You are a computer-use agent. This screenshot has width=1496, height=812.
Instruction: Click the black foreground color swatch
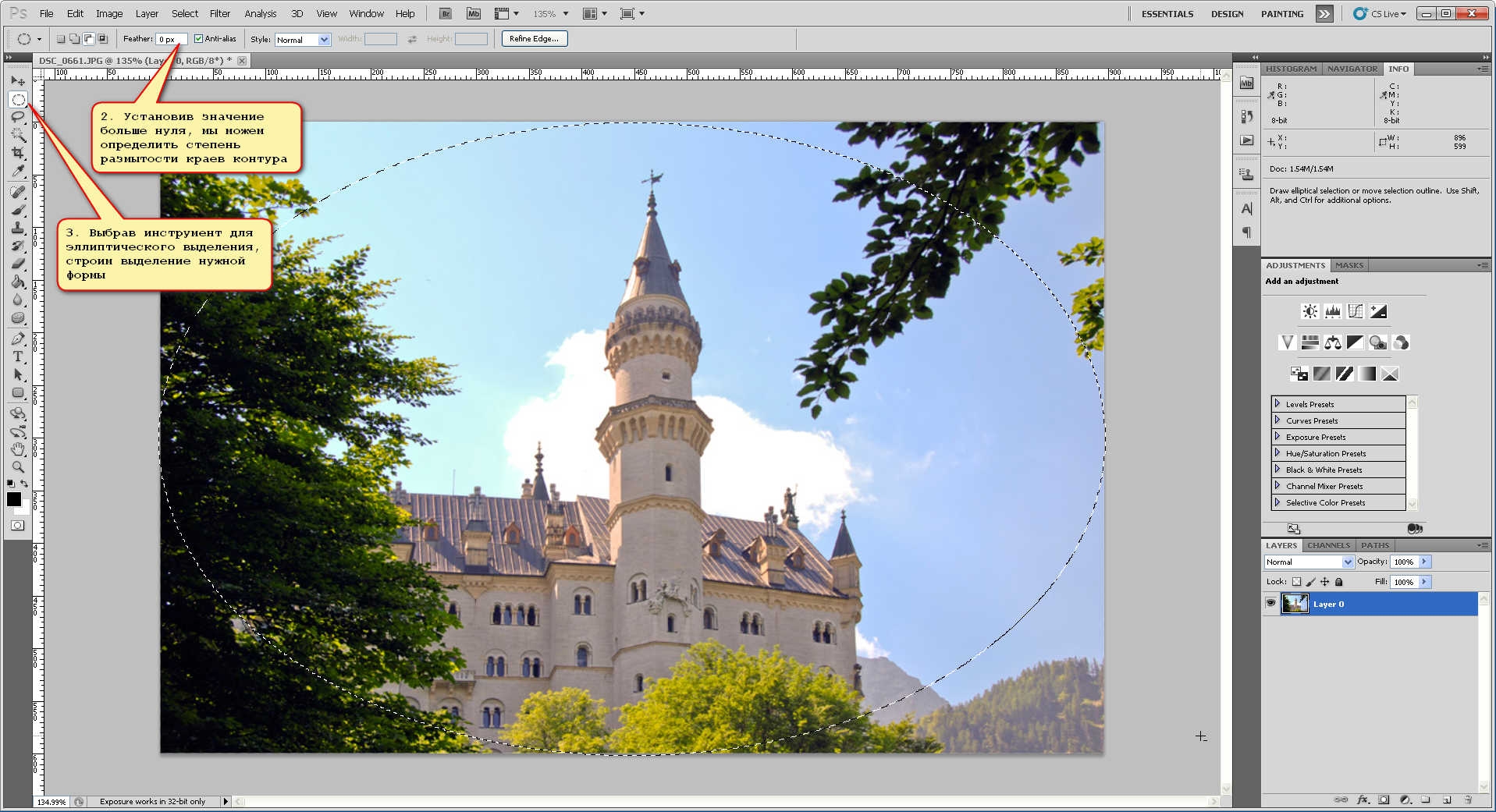point(13,500)
